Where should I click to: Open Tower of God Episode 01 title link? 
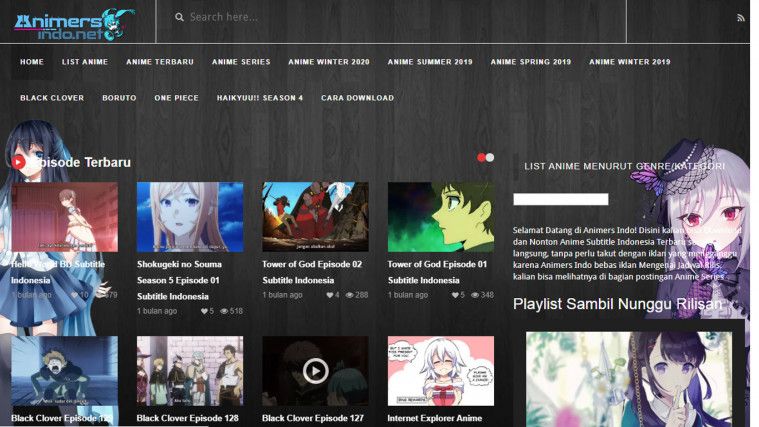(437, 272)
